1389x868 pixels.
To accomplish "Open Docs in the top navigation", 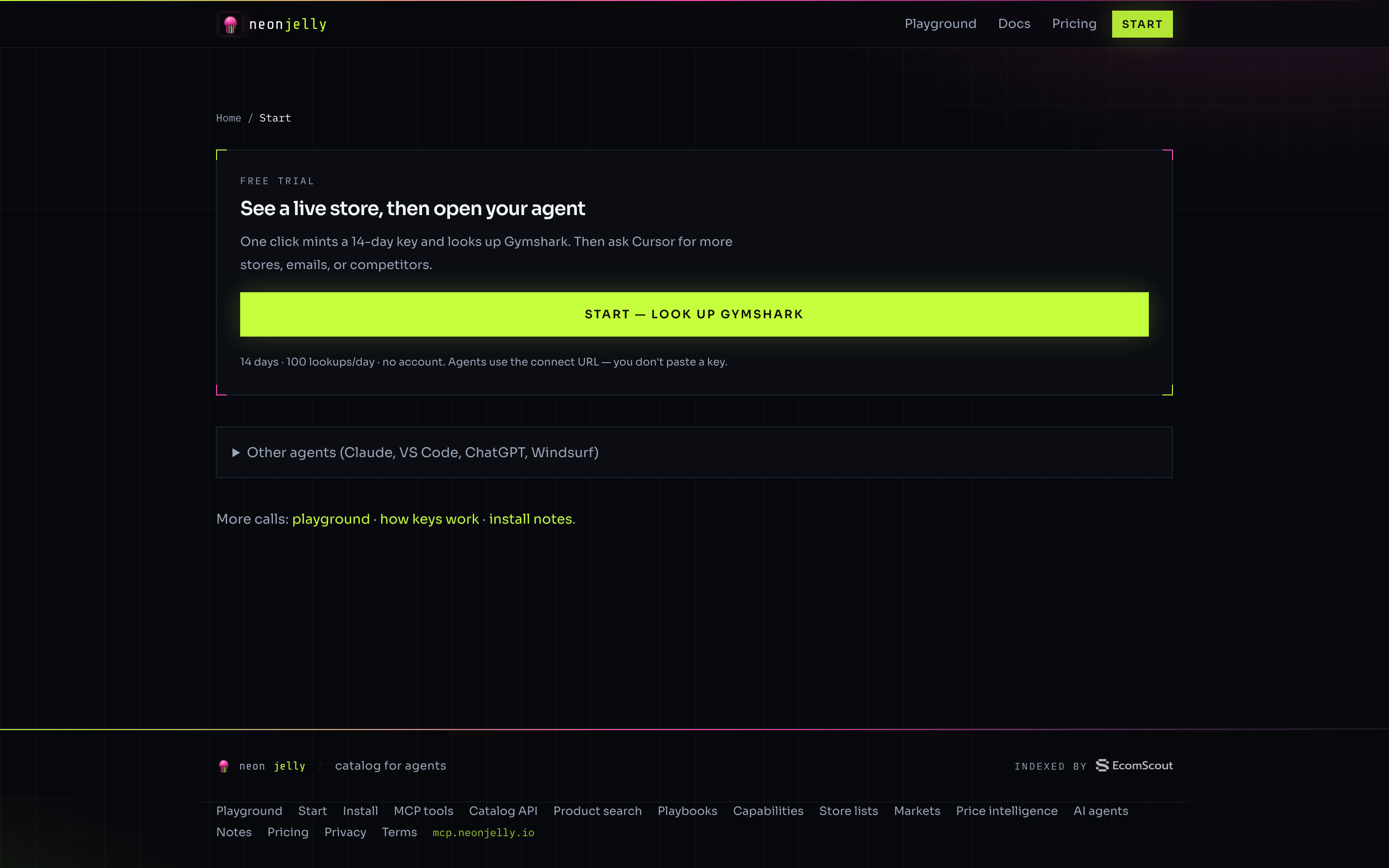I will click(1014, 24).
